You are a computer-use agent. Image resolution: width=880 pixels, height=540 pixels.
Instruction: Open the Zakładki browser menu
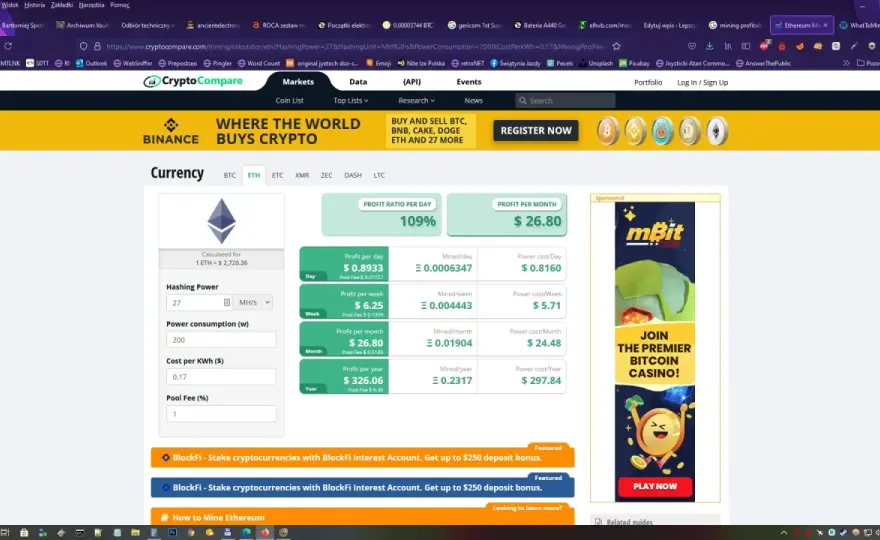(62, 5)
